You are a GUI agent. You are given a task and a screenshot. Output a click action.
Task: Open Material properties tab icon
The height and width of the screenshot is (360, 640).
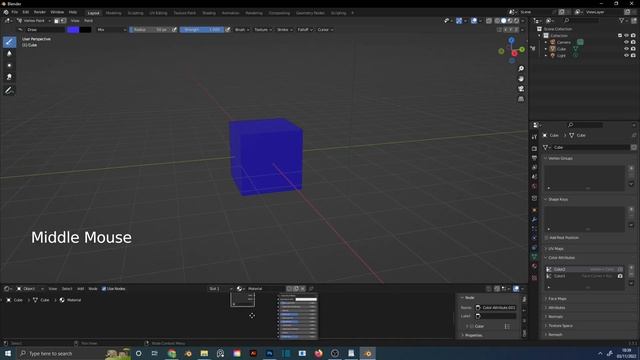point(534,266)
